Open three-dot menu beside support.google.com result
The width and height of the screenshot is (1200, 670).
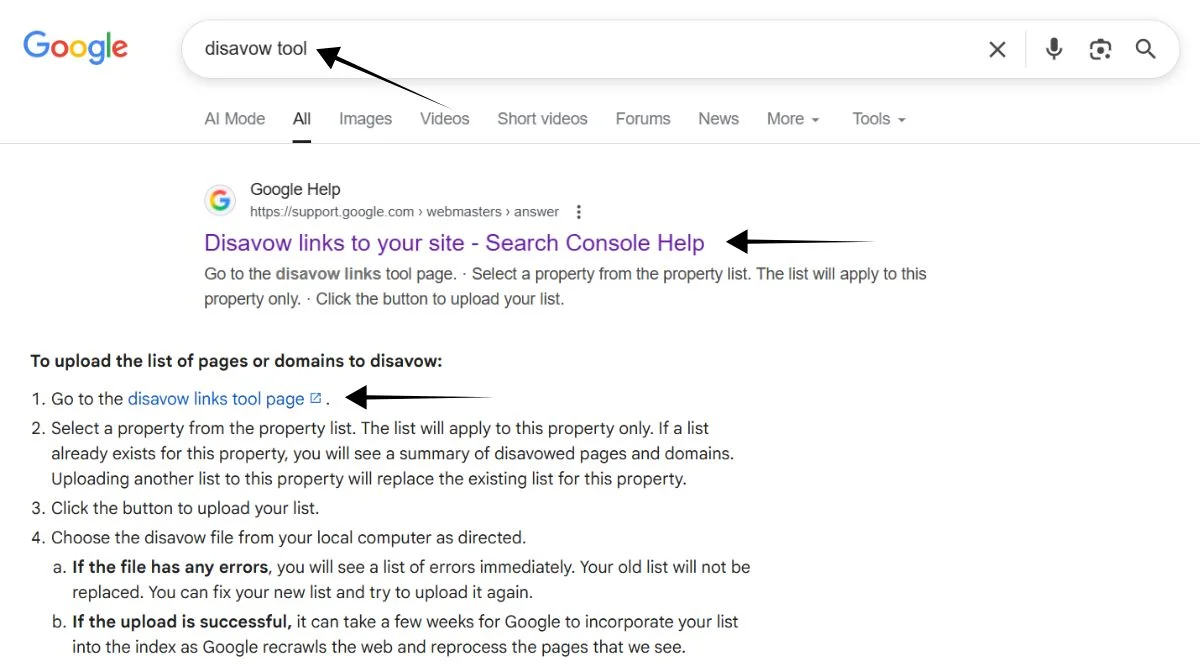(x=578, y=212)
